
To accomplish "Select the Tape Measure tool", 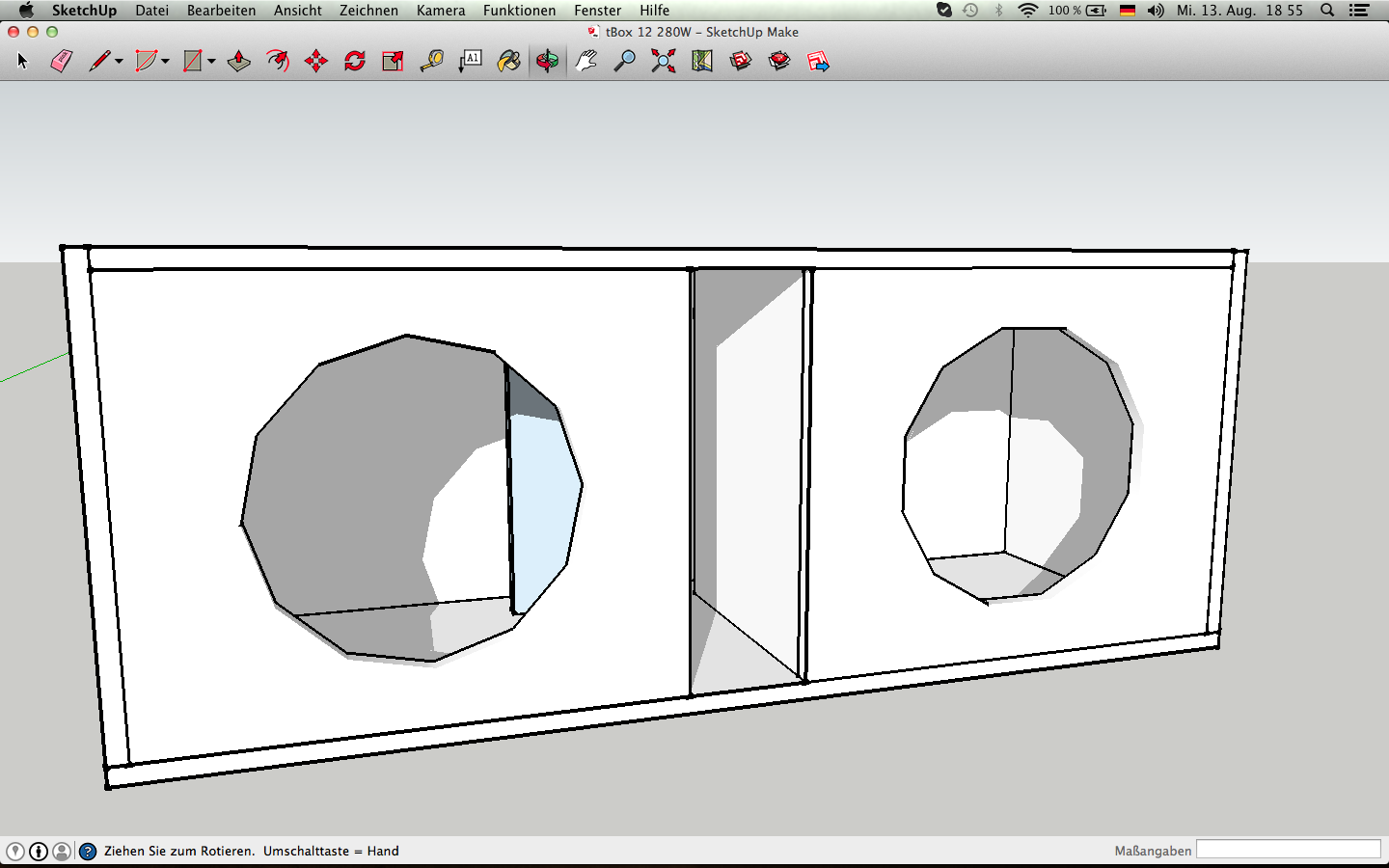I will [x=431, y=61].
